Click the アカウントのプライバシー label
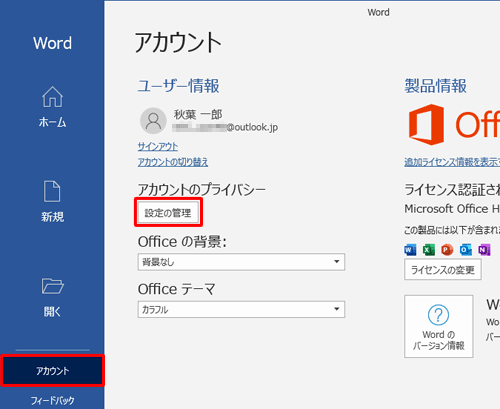This screenshot has width=500, height=409. coord(202,190)
